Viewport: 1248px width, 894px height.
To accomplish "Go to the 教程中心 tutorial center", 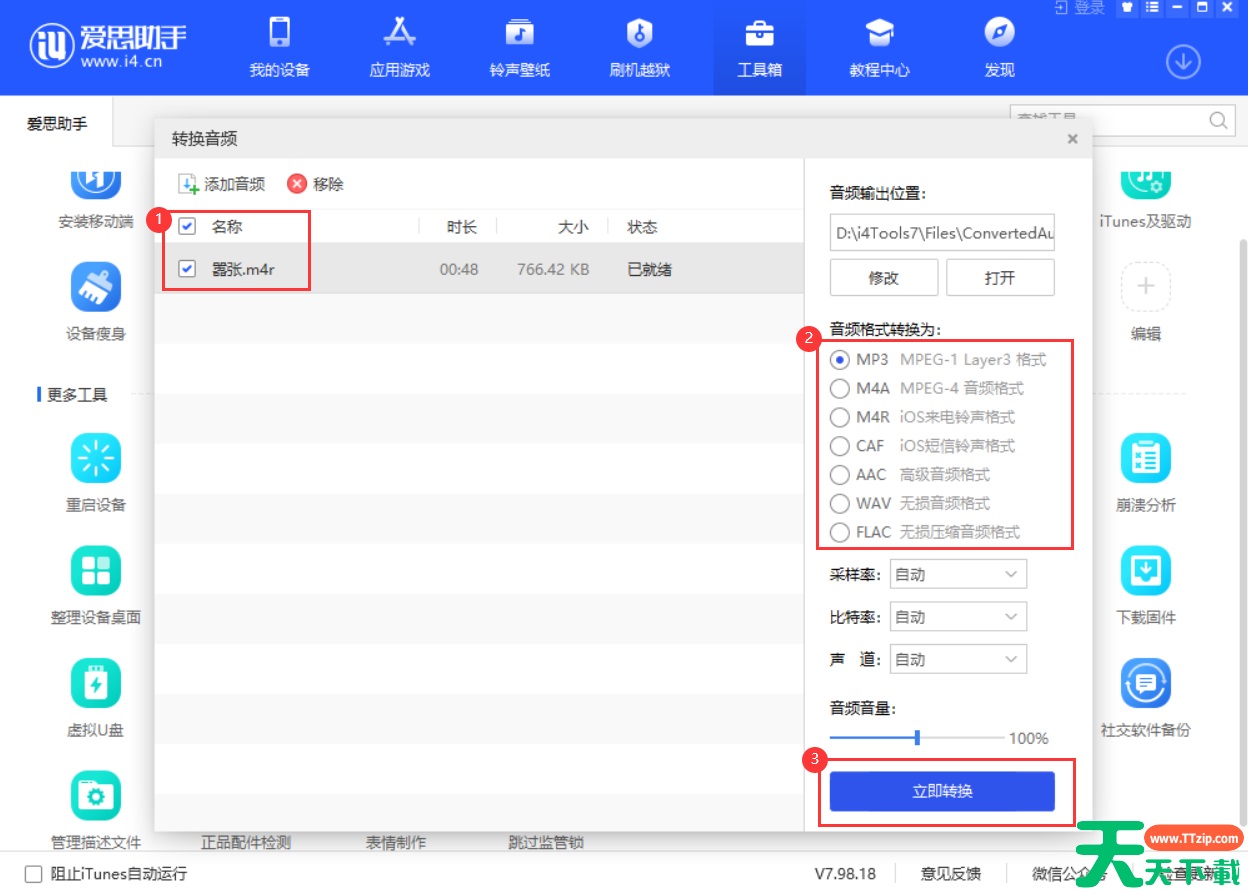I will [x=879, y=47].
